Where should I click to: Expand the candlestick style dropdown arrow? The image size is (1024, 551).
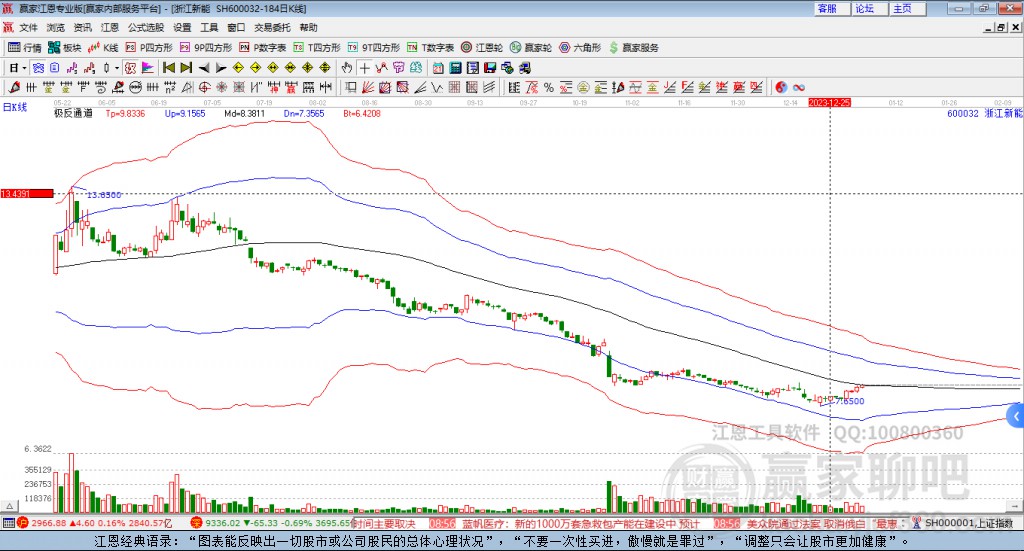116,68
